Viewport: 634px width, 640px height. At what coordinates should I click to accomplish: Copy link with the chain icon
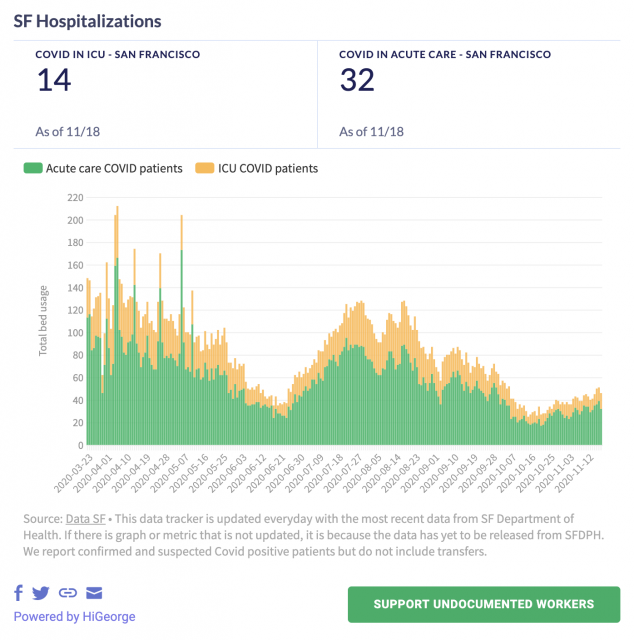(68, 593)
